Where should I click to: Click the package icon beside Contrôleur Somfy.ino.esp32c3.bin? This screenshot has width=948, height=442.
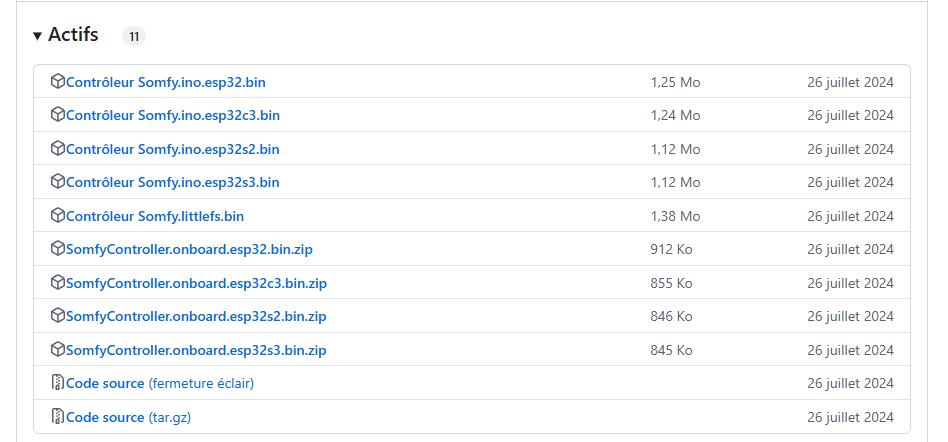[x=57, y=115]
